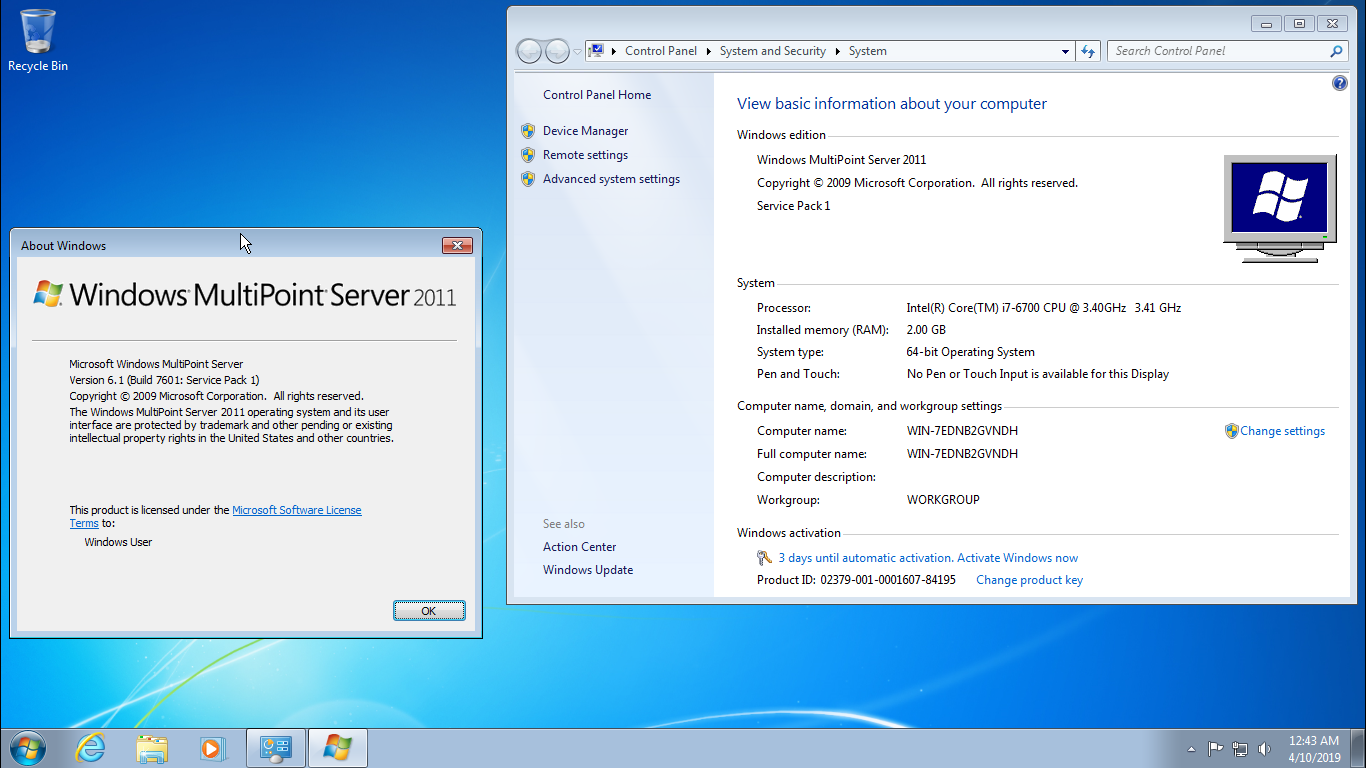Refresh the System control panel page
This screenshot has height=768, width=1366.
click(1088, 51)
